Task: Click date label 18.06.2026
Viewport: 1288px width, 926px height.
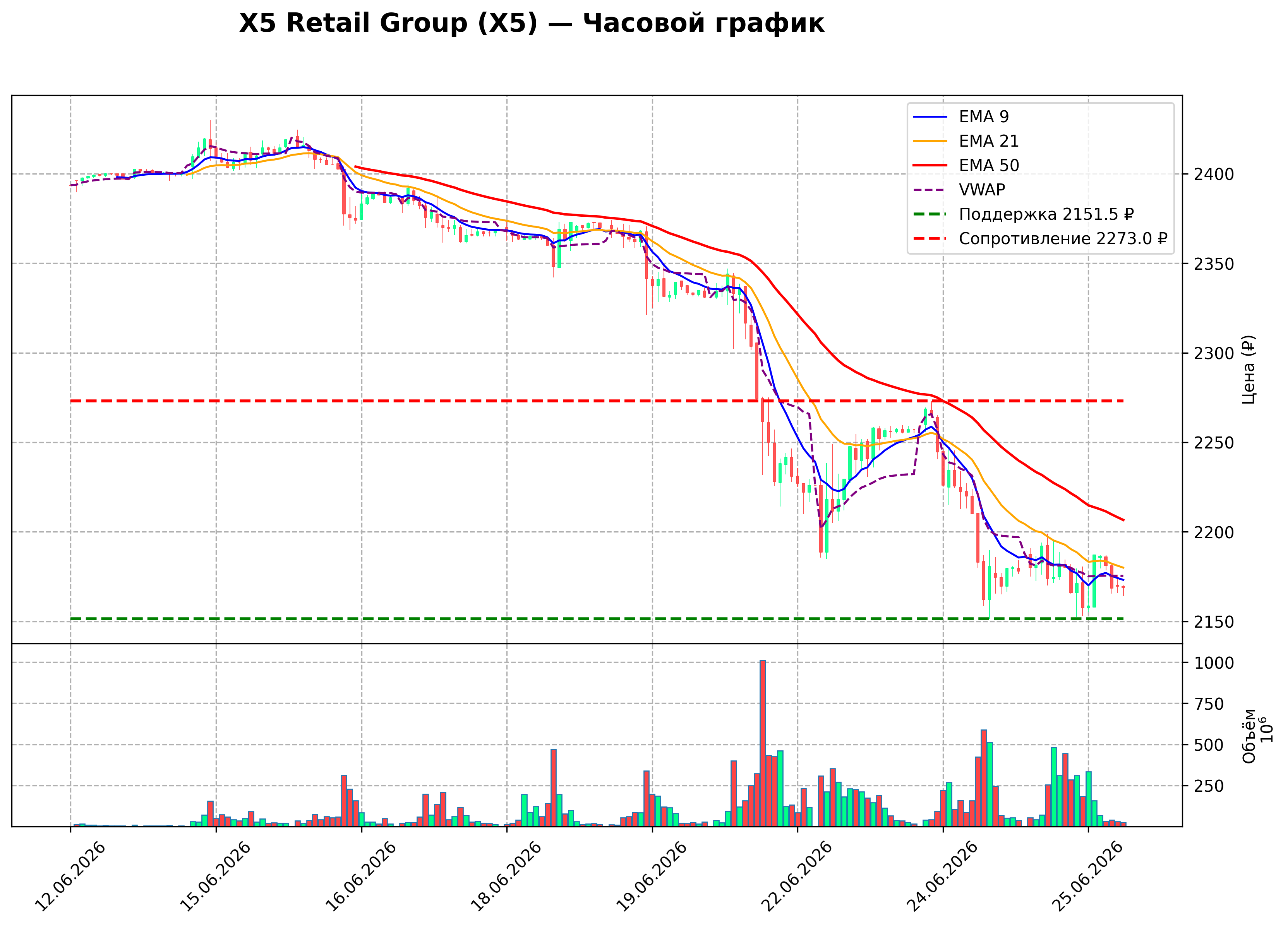Action: 506,876
